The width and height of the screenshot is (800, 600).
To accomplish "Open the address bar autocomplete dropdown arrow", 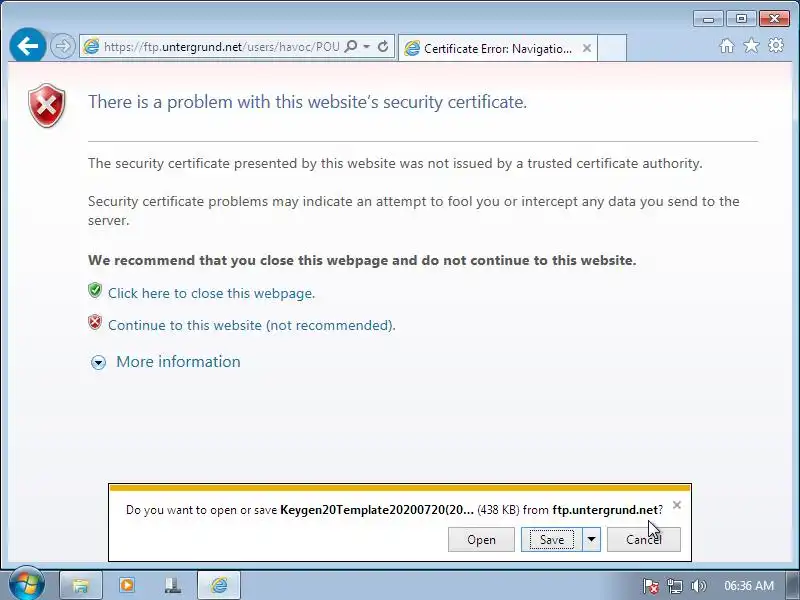I will coord(367,46).
